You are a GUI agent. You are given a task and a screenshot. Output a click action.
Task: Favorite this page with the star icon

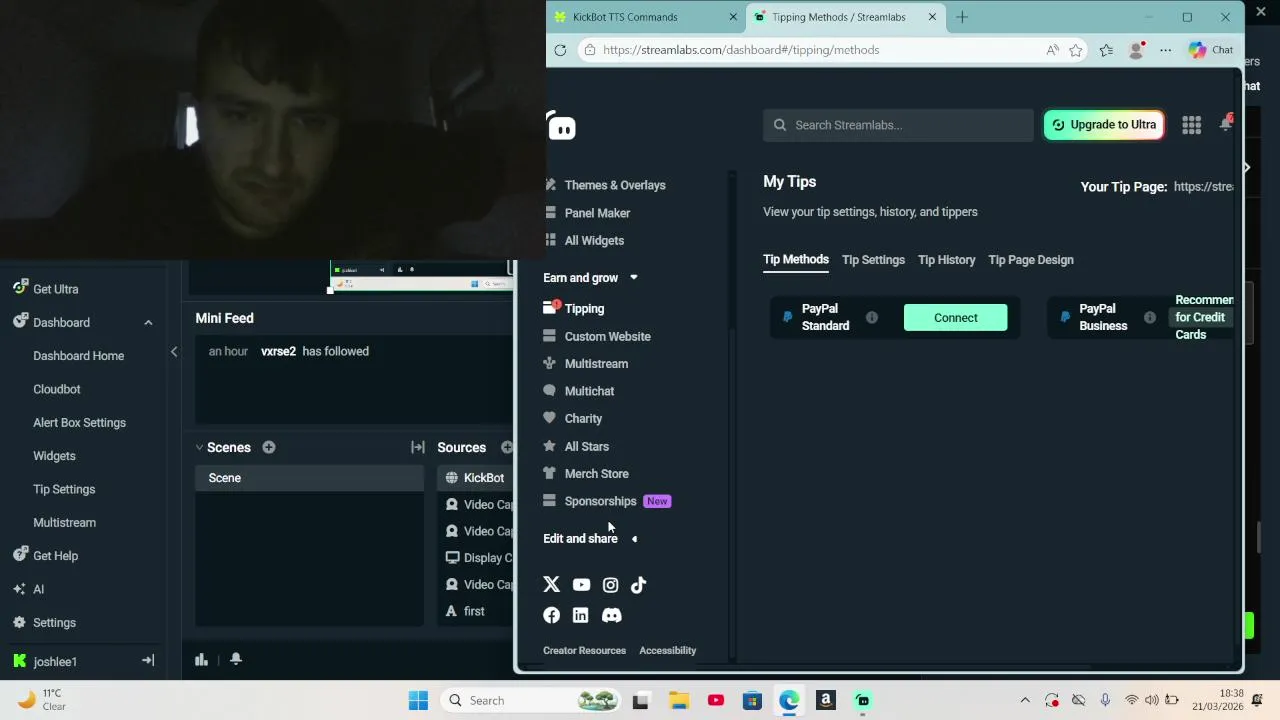click(1076, 50)
